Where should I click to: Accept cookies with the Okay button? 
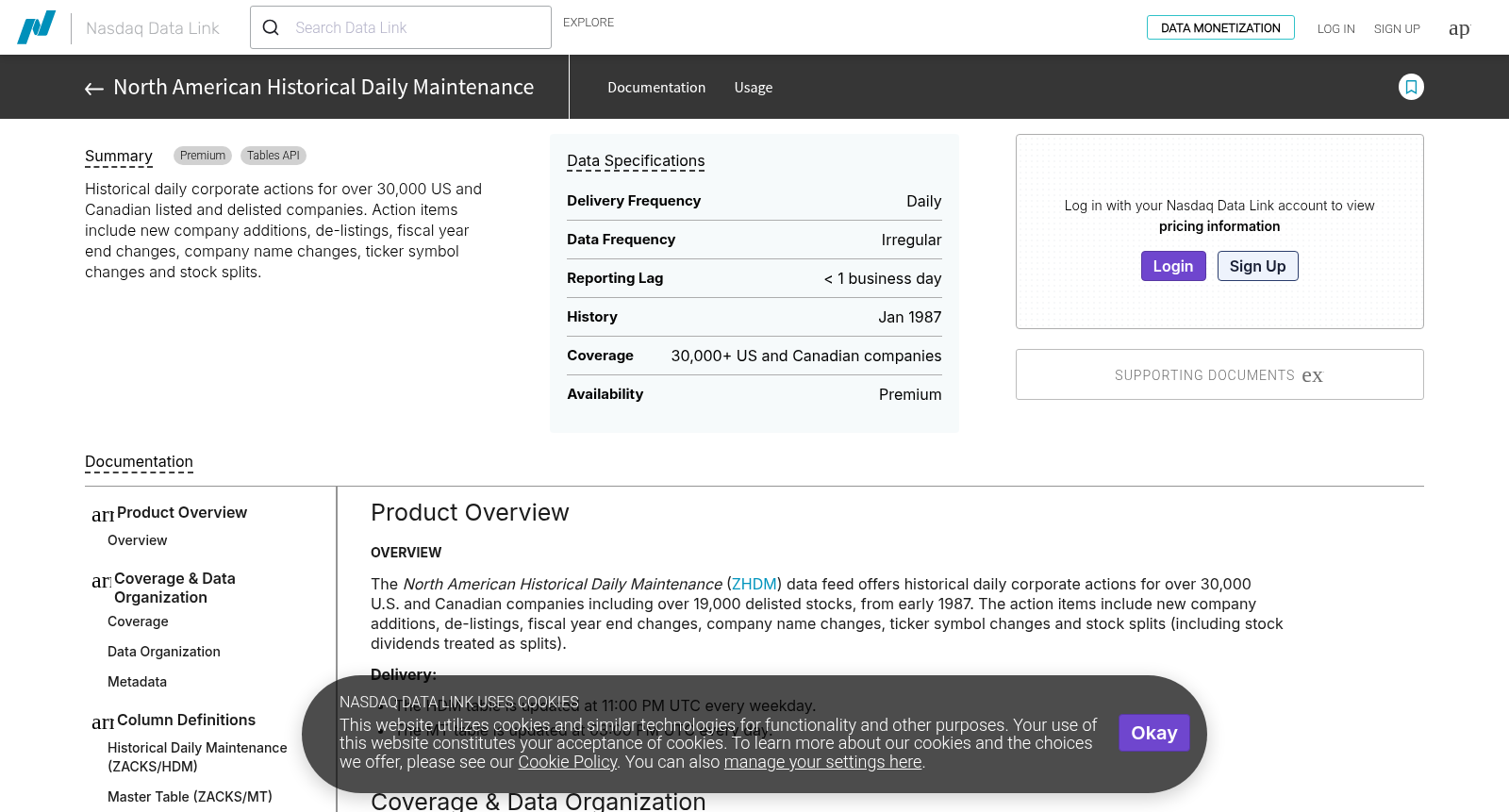tap(1154, 733)
